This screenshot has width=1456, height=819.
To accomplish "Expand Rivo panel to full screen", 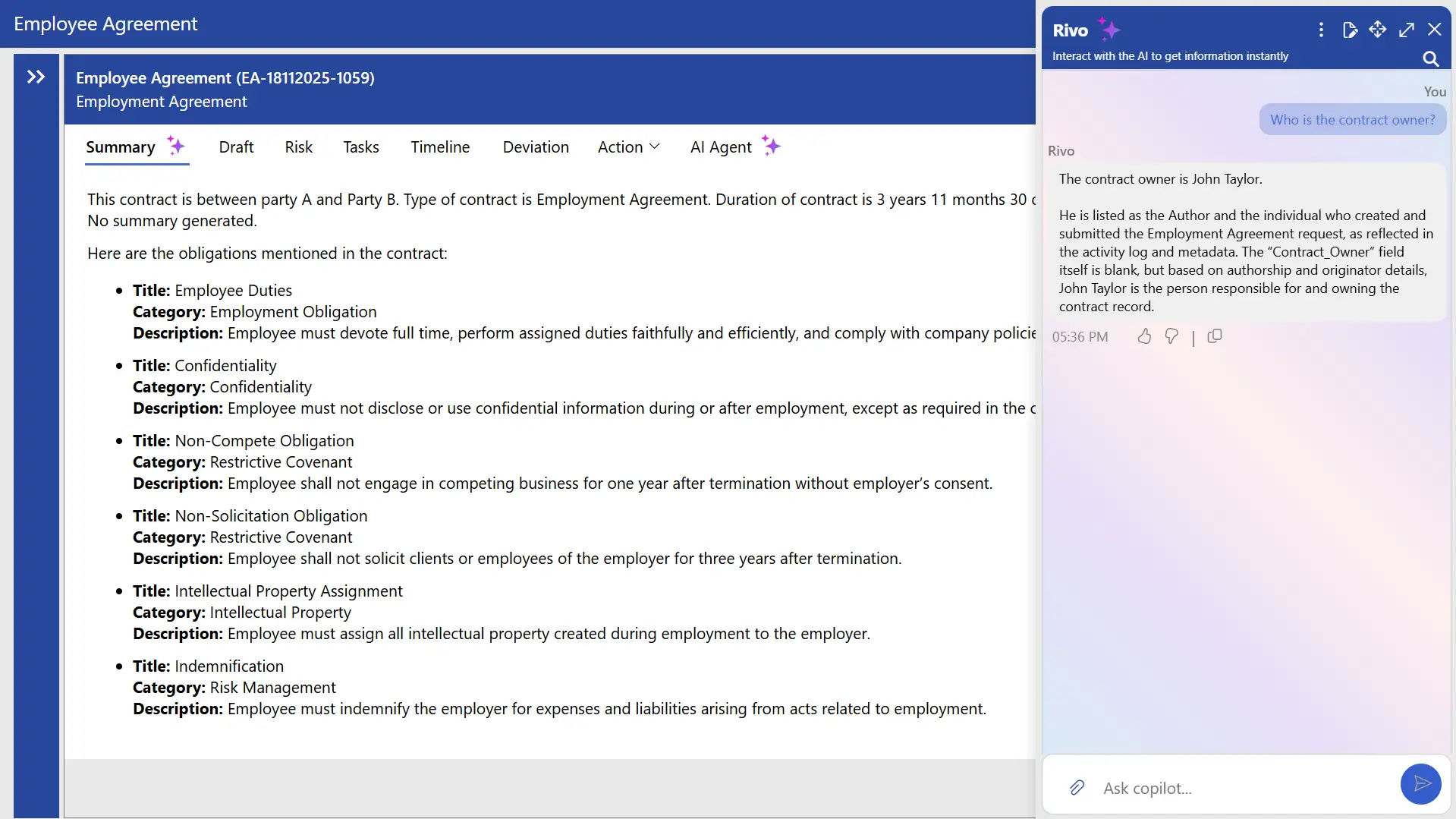I will [x=1406, y=29].
